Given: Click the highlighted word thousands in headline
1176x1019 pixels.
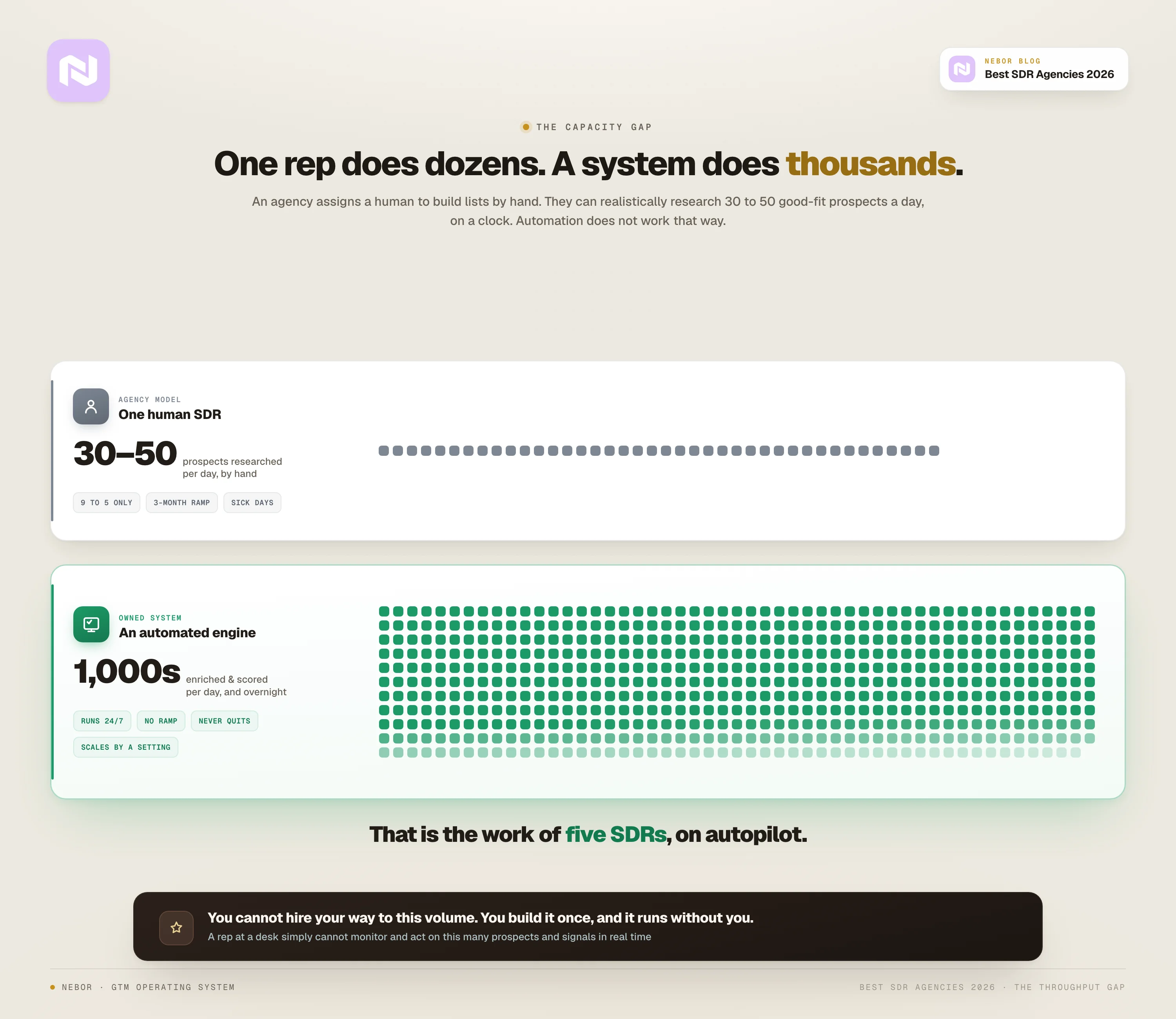Looking at the screenshot, I should pos(870,164).
